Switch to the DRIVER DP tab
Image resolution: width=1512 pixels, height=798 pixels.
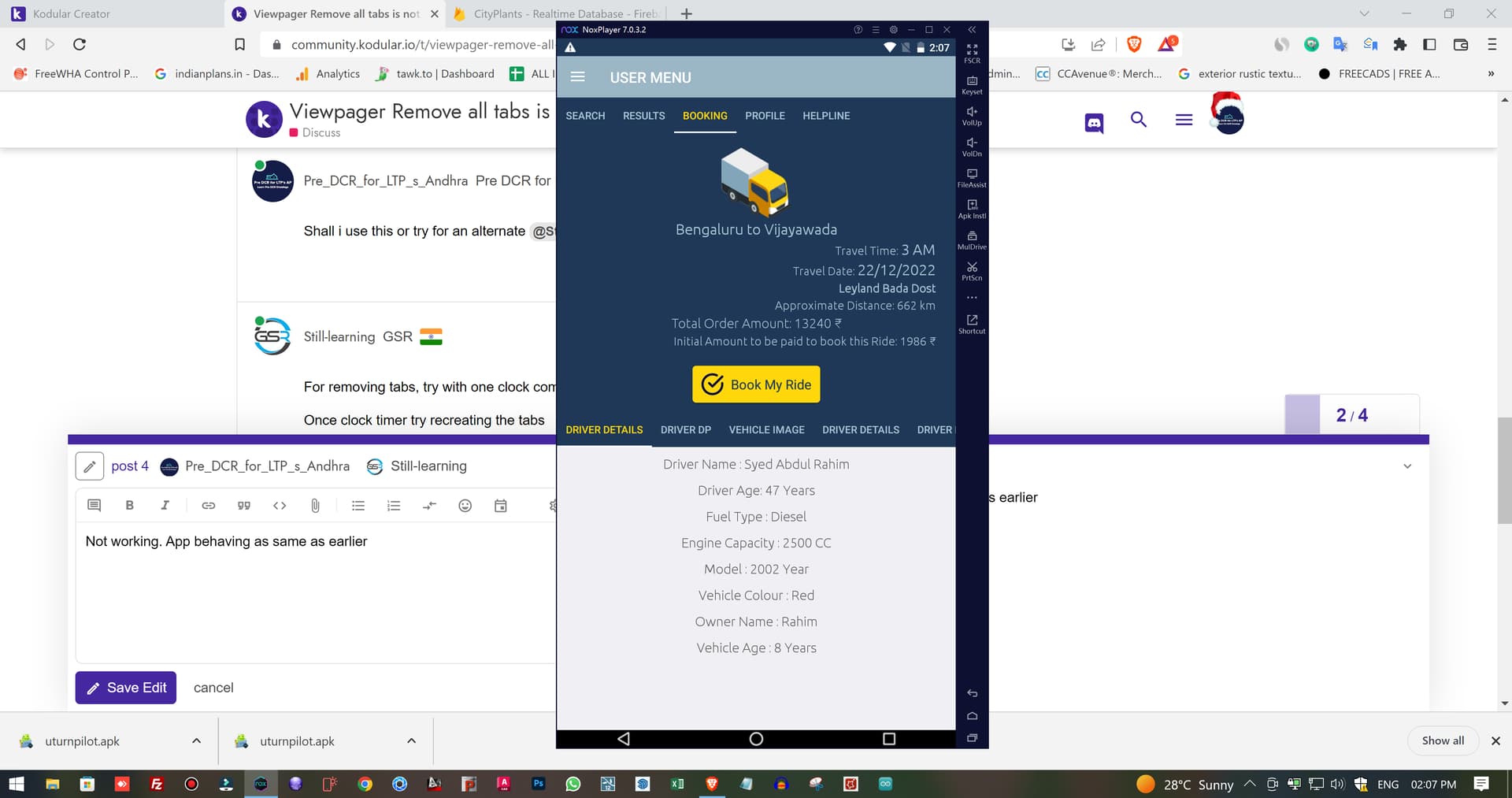pos(685,429)
